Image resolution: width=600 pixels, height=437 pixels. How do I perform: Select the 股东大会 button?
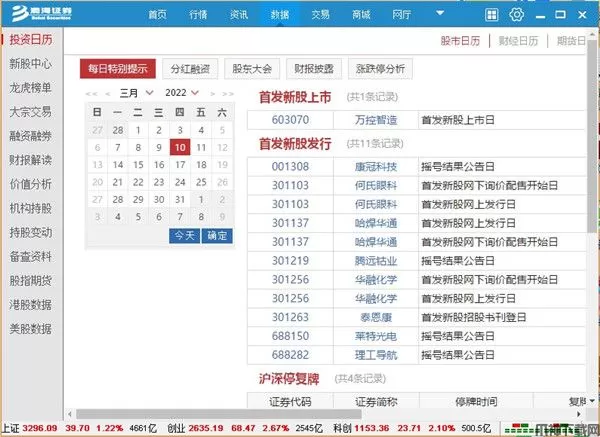(252, 69)
